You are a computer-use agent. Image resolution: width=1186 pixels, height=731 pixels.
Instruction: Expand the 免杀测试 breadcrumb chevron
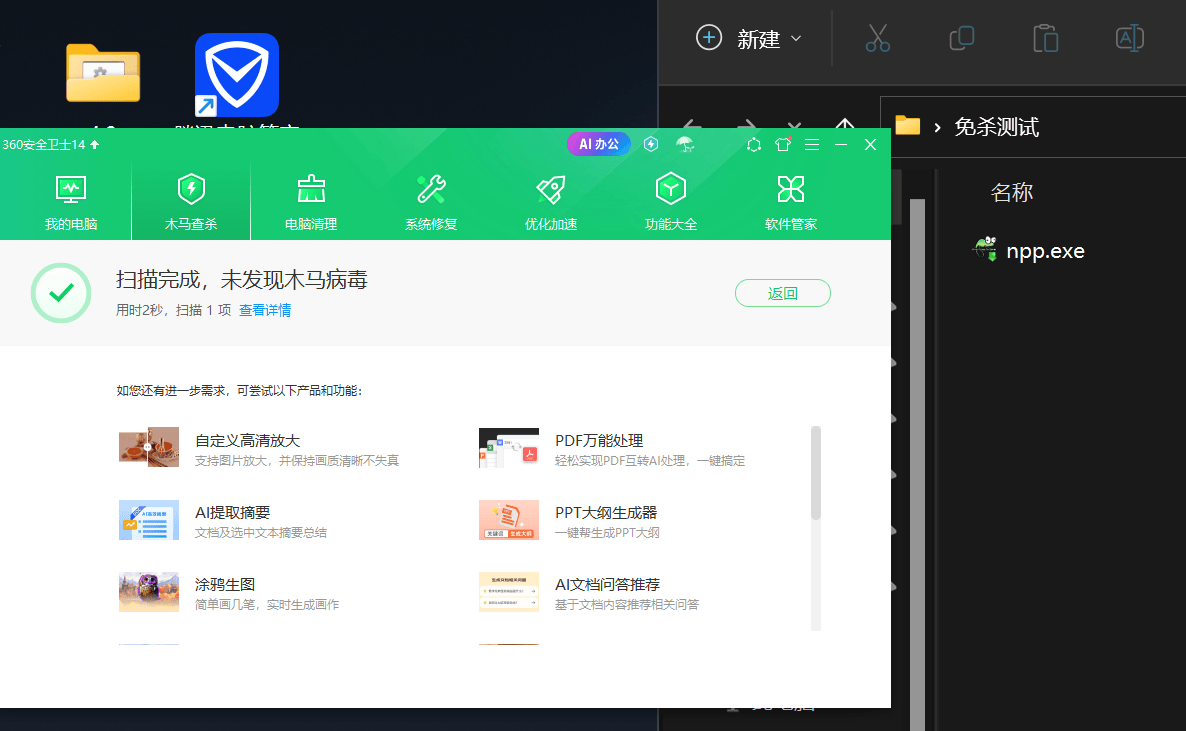pos(938,127)
